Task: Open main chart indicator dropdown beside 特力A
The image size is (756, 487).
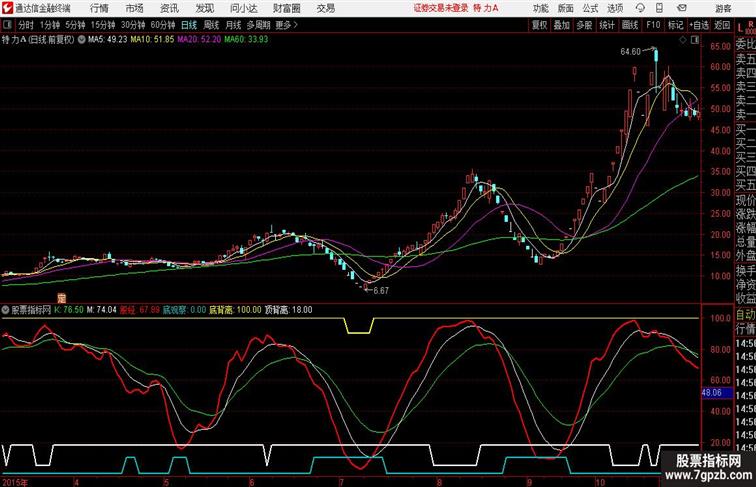Action: [81, 40]
